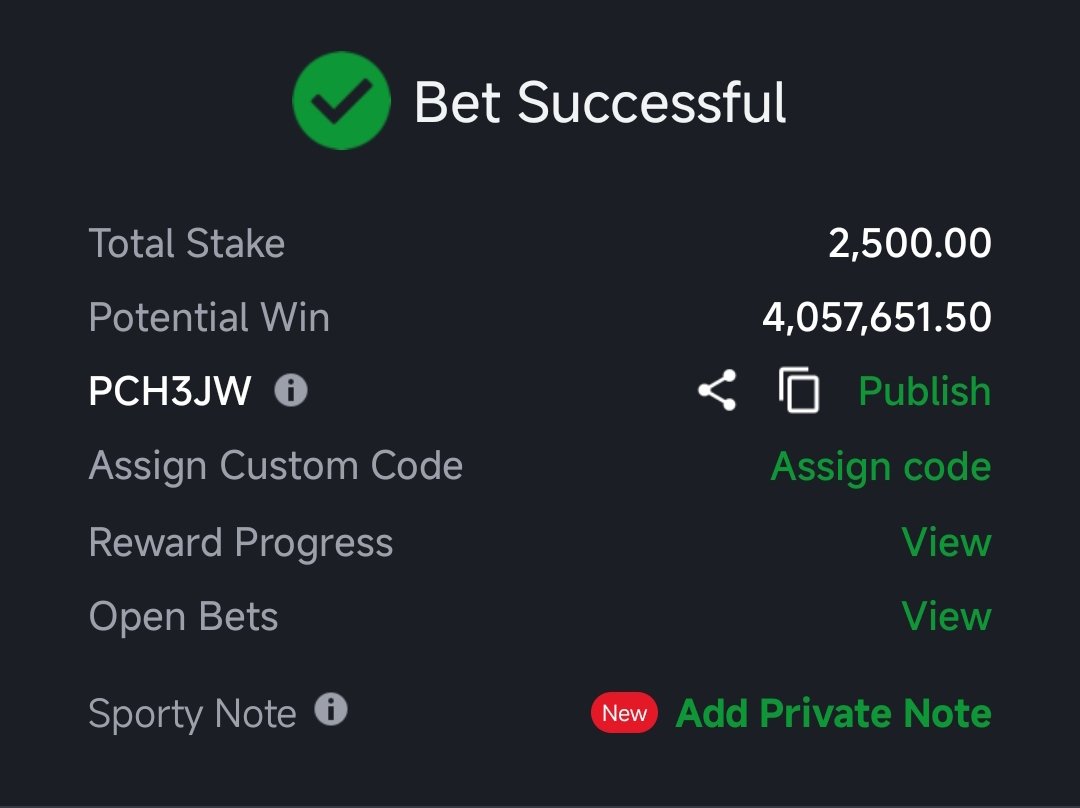Viewport: 1080px width, 808px height.
Task: Add Private Note to this bet
Action: [x=834, y=713]
